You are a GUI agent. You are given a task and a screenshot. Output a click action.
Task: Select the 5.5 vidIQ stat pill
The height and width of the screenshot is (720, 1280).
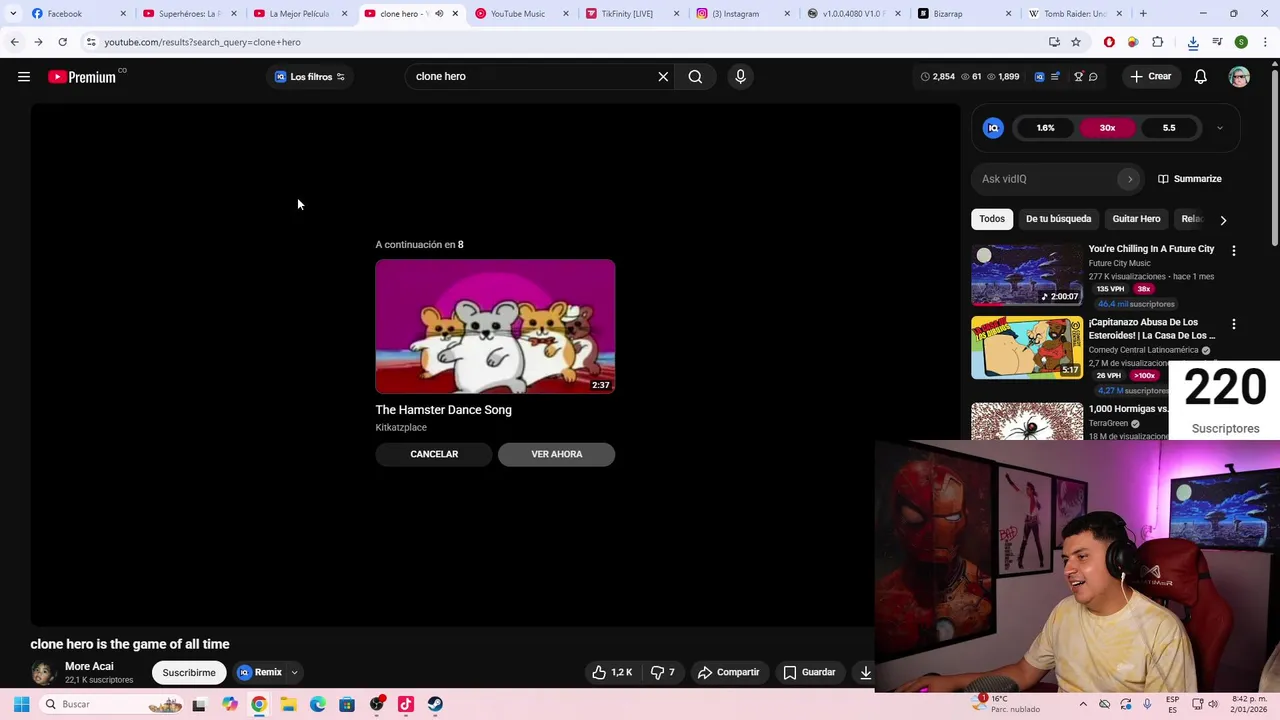(x=1169, y=128)
